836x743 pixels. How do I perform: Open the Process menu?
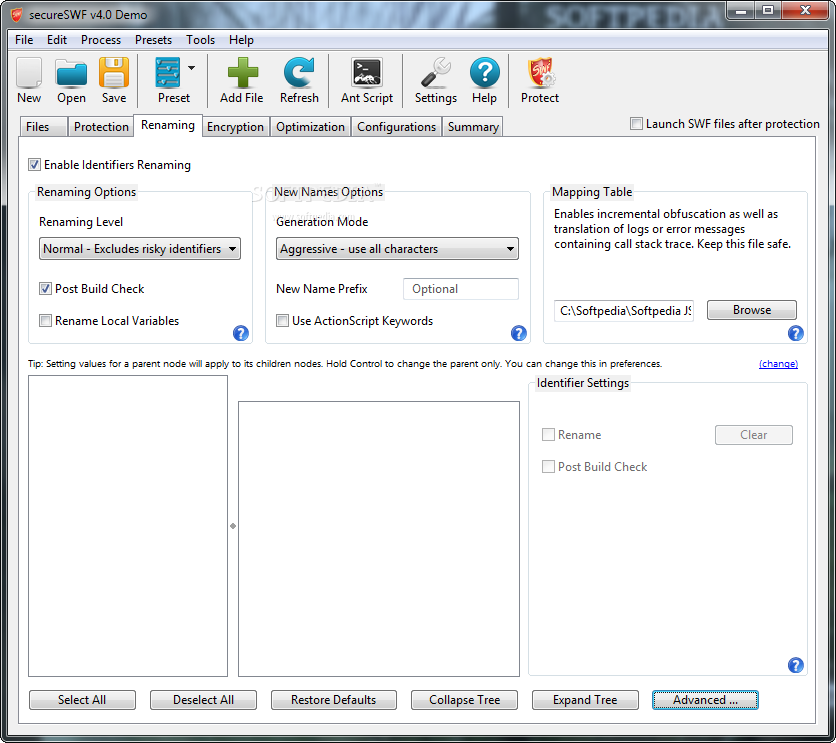[x=101, y=40]
